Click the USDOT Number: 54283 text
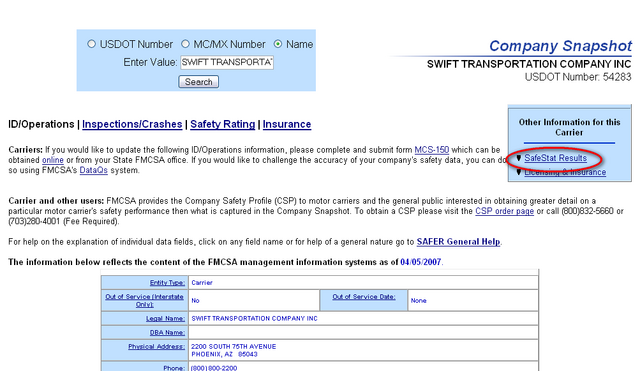 (578, 77)
